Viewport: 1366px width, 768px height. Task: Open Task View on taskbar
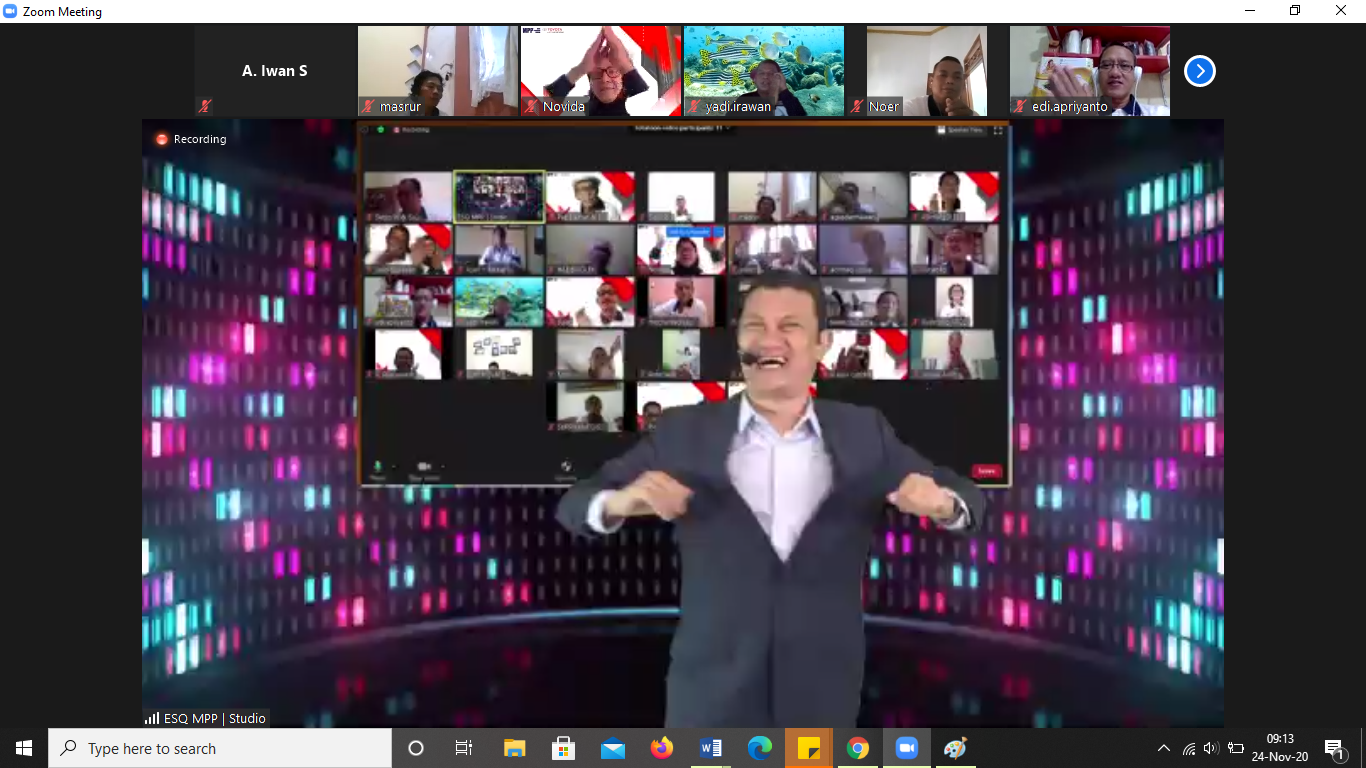click(464, 748)
